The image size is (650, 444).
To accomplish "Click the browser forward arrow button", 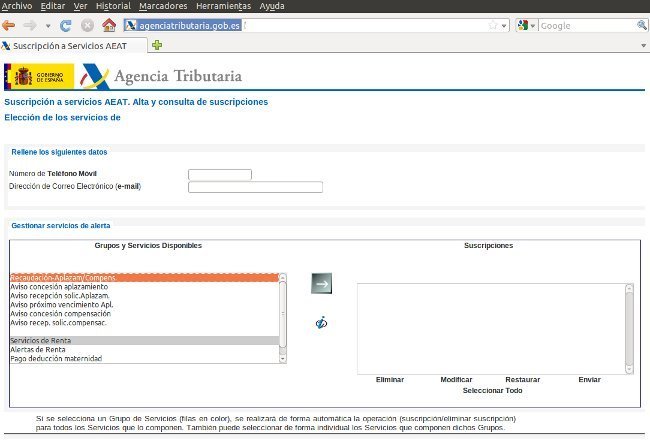I will click(x=33, y=25).
